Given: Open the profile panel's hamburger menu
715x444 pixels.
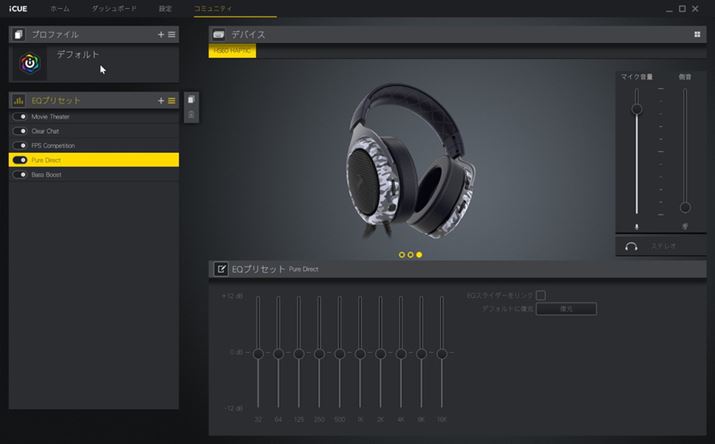Looking at the screenshot, I should (171, 34).
